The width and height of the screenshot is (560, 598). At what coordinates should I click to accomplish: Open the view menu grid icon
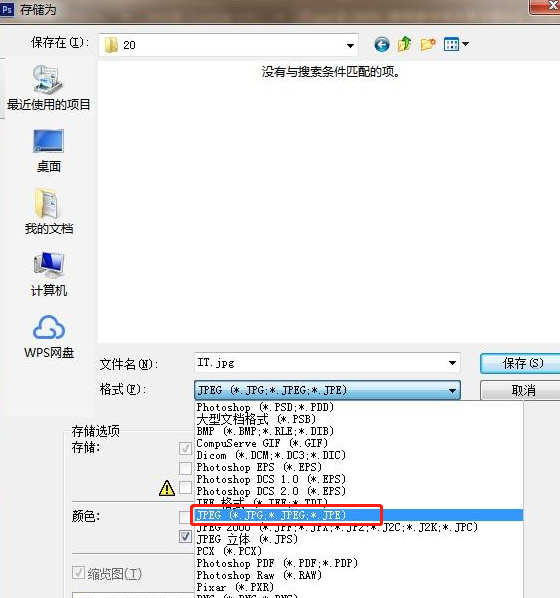point(456,44)
